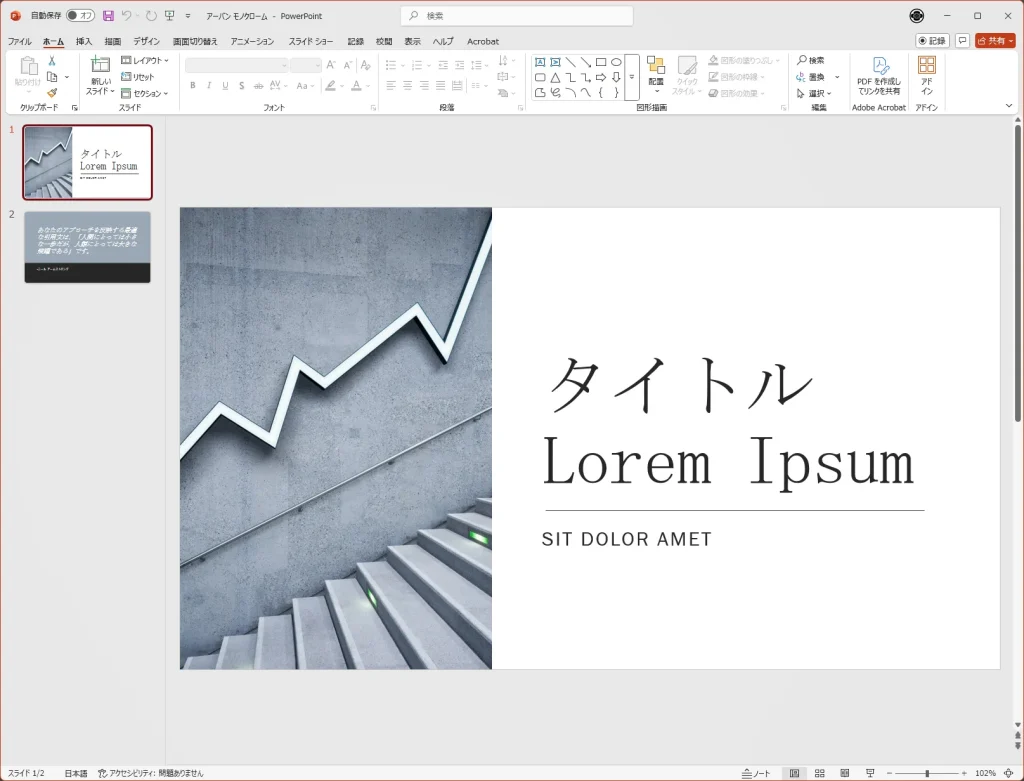Switch to slide sorter view
Screen dimensions: 1024x781
819,773
